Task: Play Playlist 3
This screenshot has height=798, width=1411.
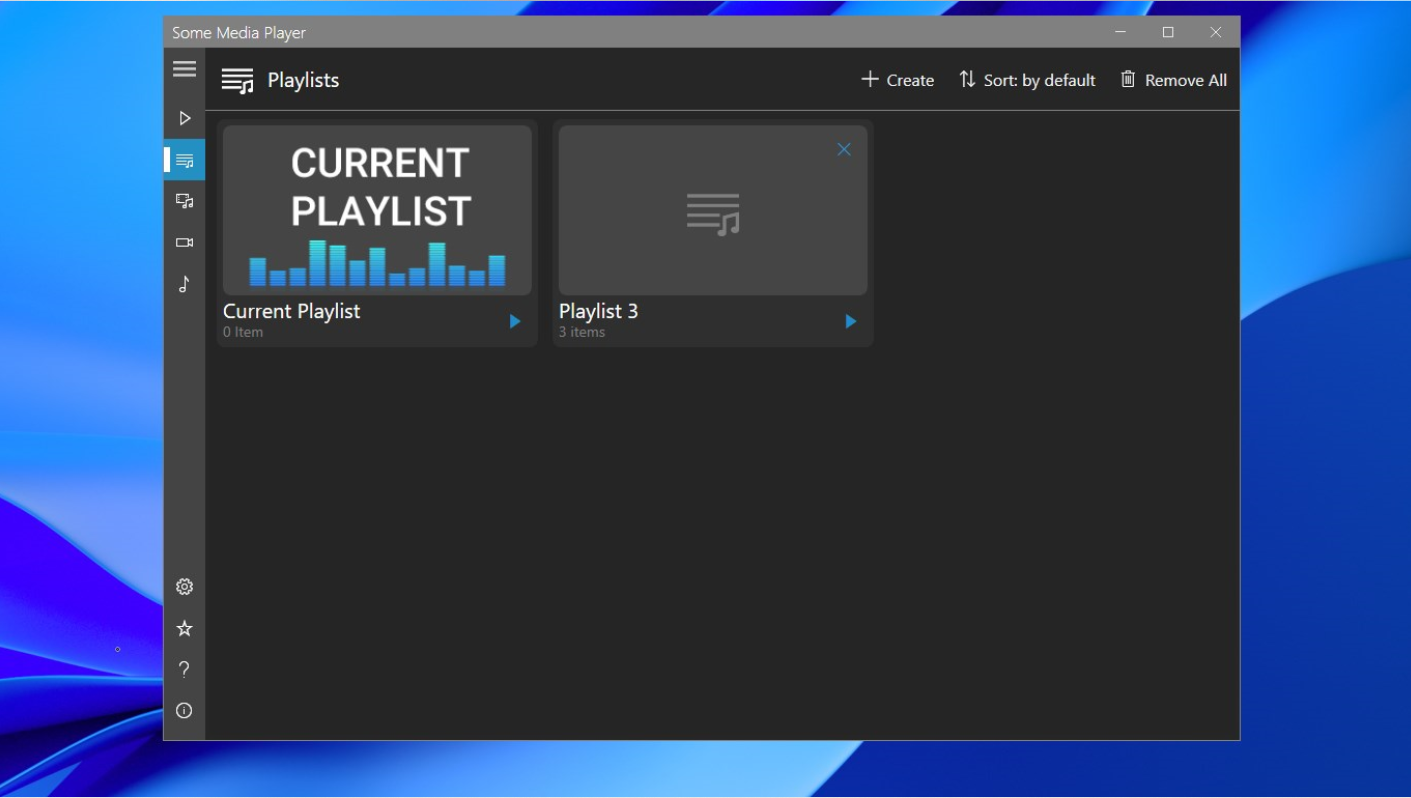Action: click(x=851, y=321)
